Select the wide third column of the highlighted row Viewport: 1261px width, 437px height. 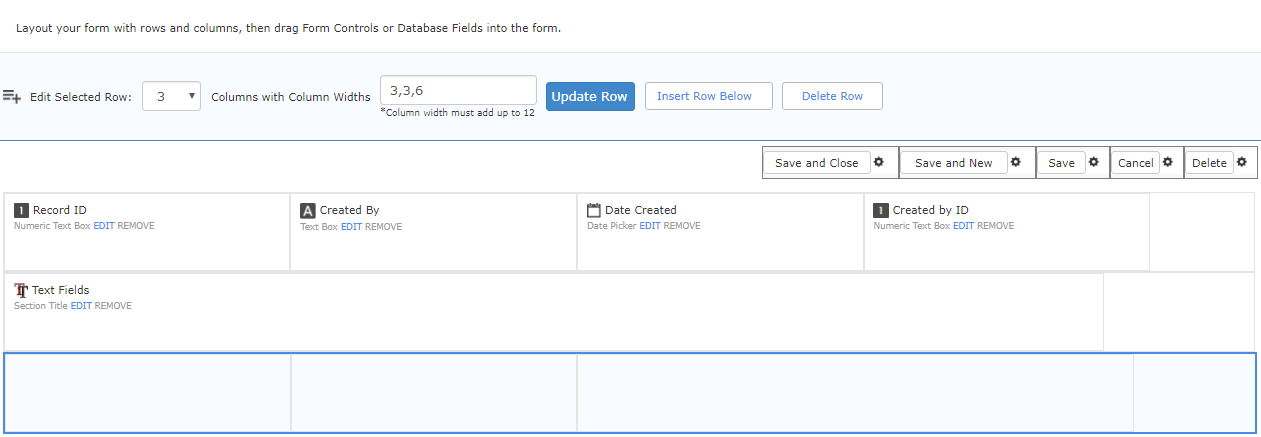coord(855,392)
